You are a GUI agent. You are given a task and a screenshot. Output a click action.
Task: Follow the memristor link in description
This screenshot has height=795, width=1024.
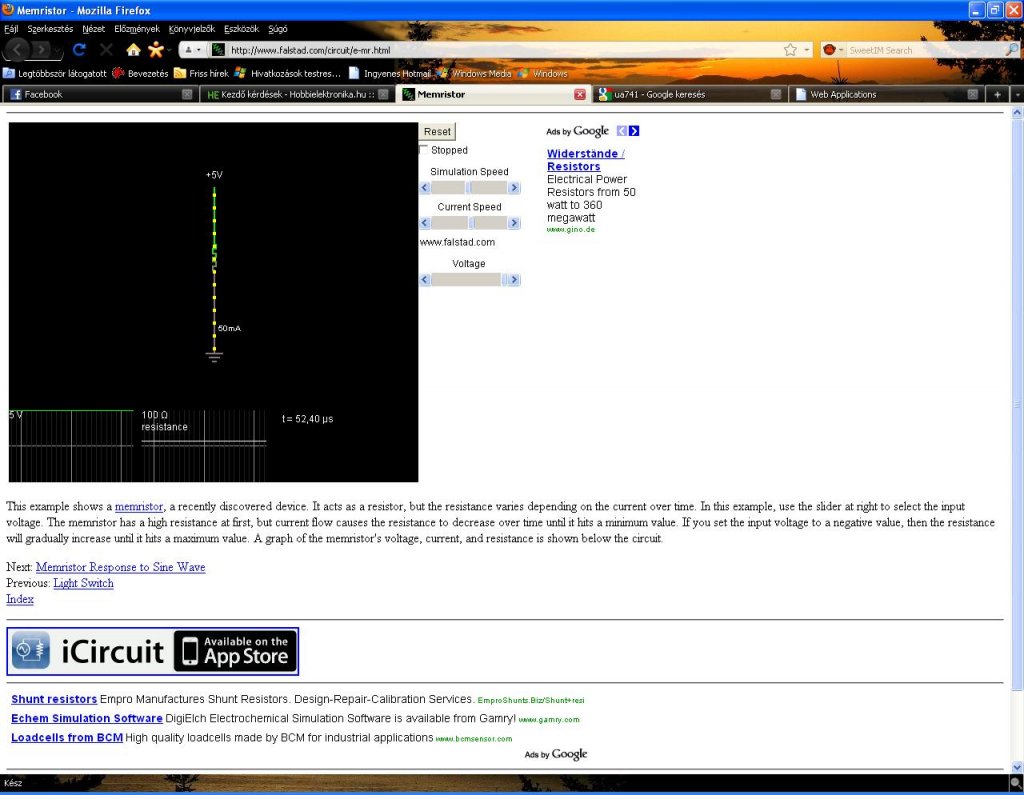139,506
